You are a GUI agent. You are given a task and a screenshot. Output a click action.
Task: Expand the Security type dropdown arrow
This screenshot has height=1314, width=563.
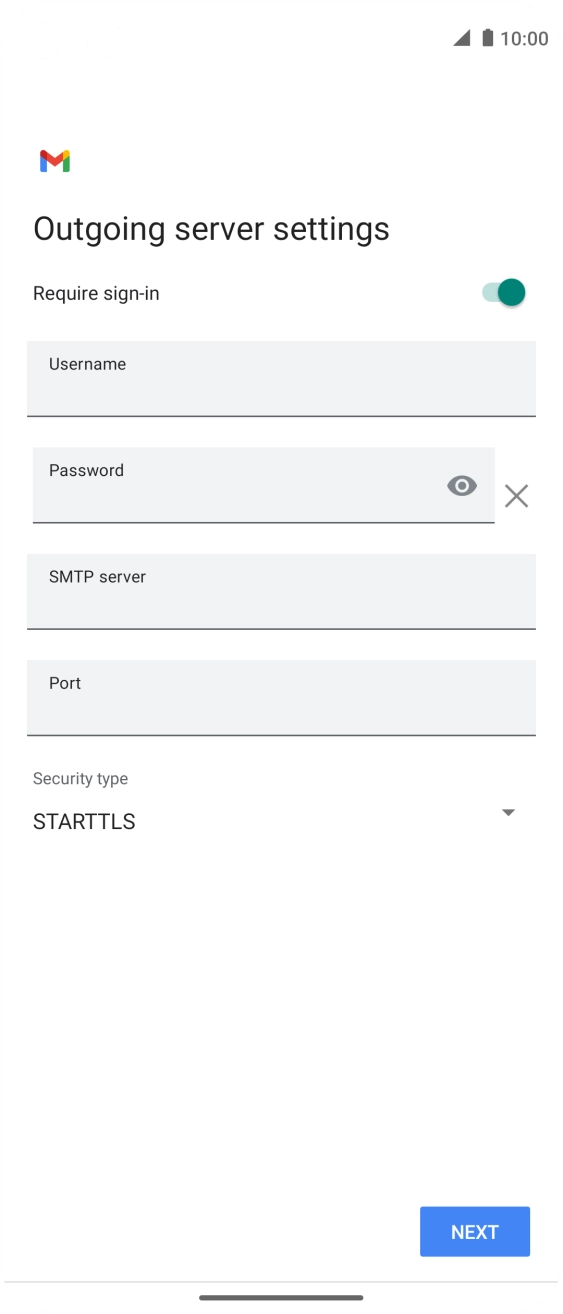point(508,812)
